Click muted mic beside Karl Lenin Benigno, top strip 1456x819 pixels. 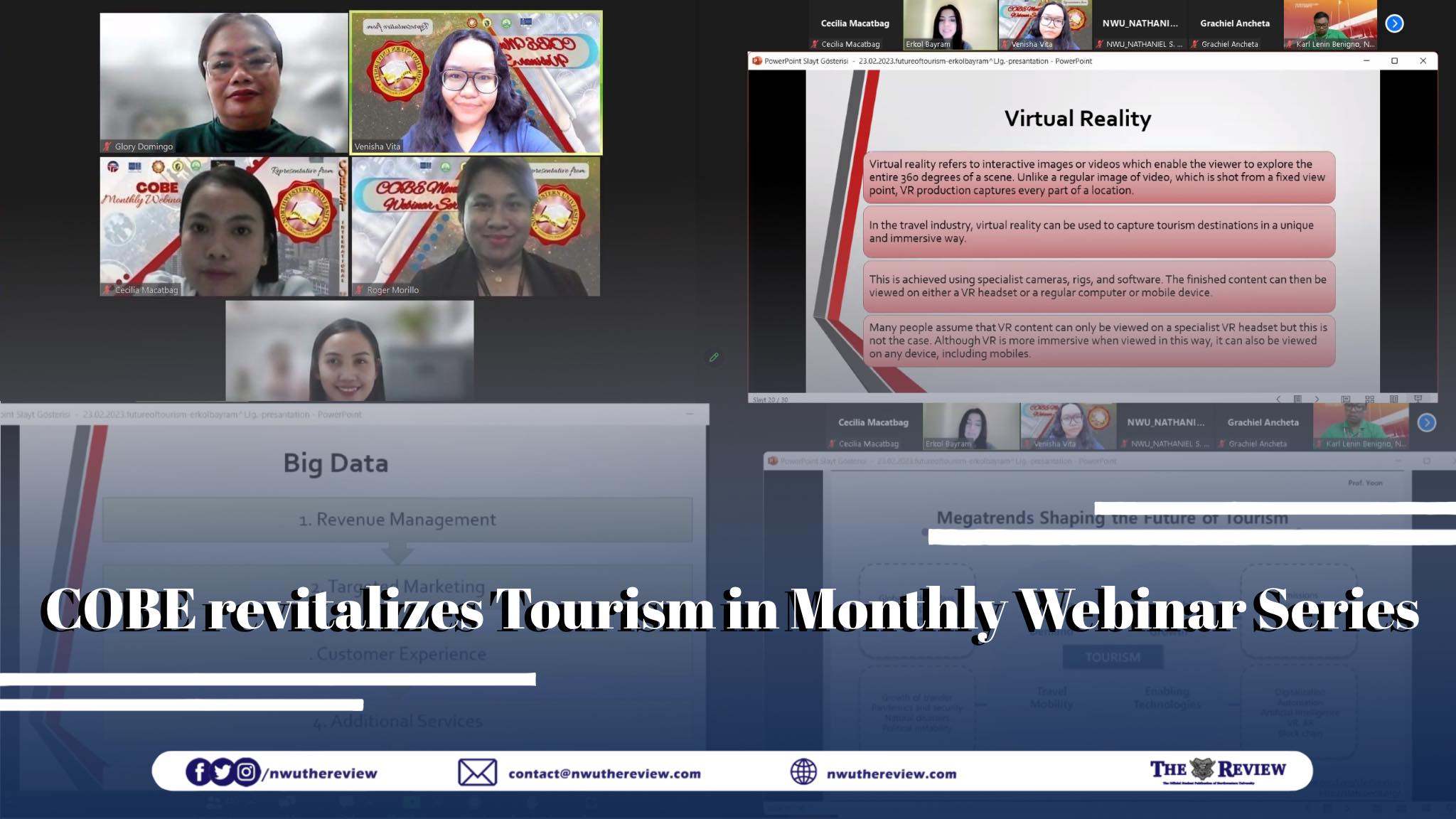click(x=1290, y=44)
